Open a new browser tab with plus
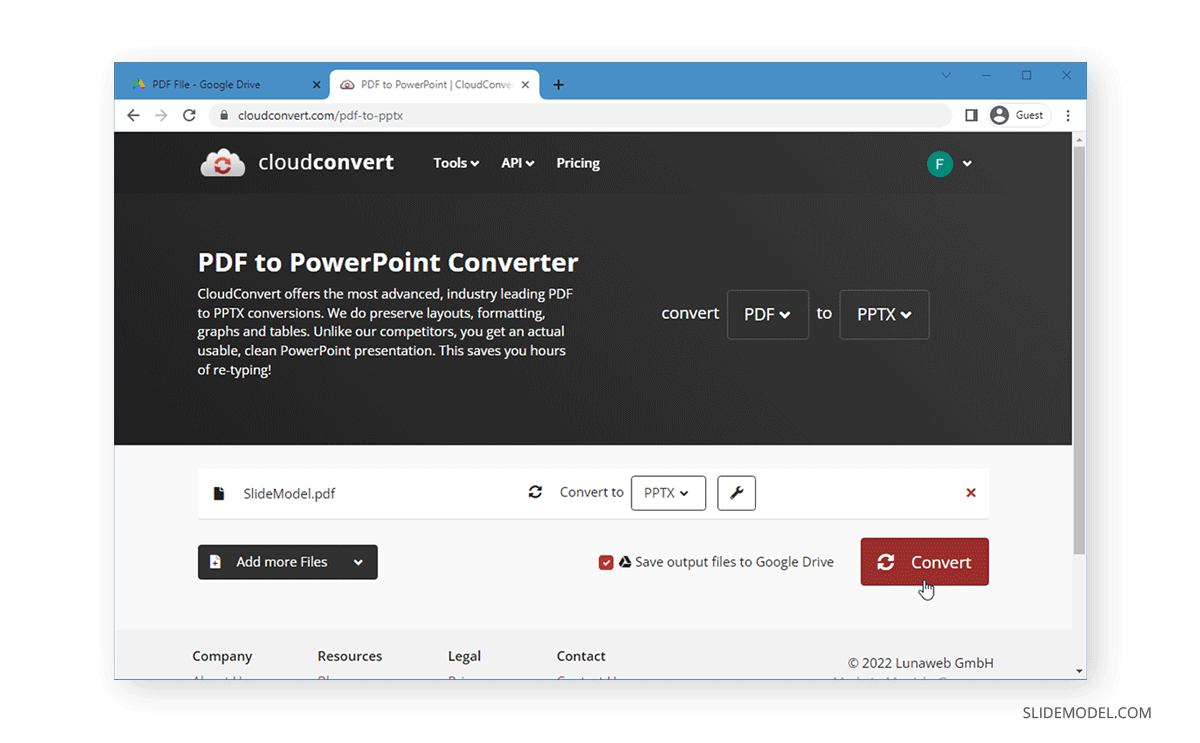The width and height of the screenshot is (1200, 743). coord(558,85)
